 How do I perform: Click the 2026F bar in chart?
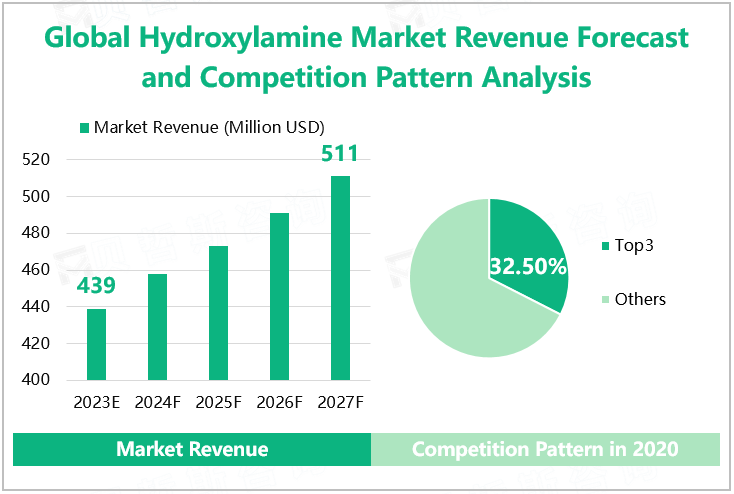[279, 296]
